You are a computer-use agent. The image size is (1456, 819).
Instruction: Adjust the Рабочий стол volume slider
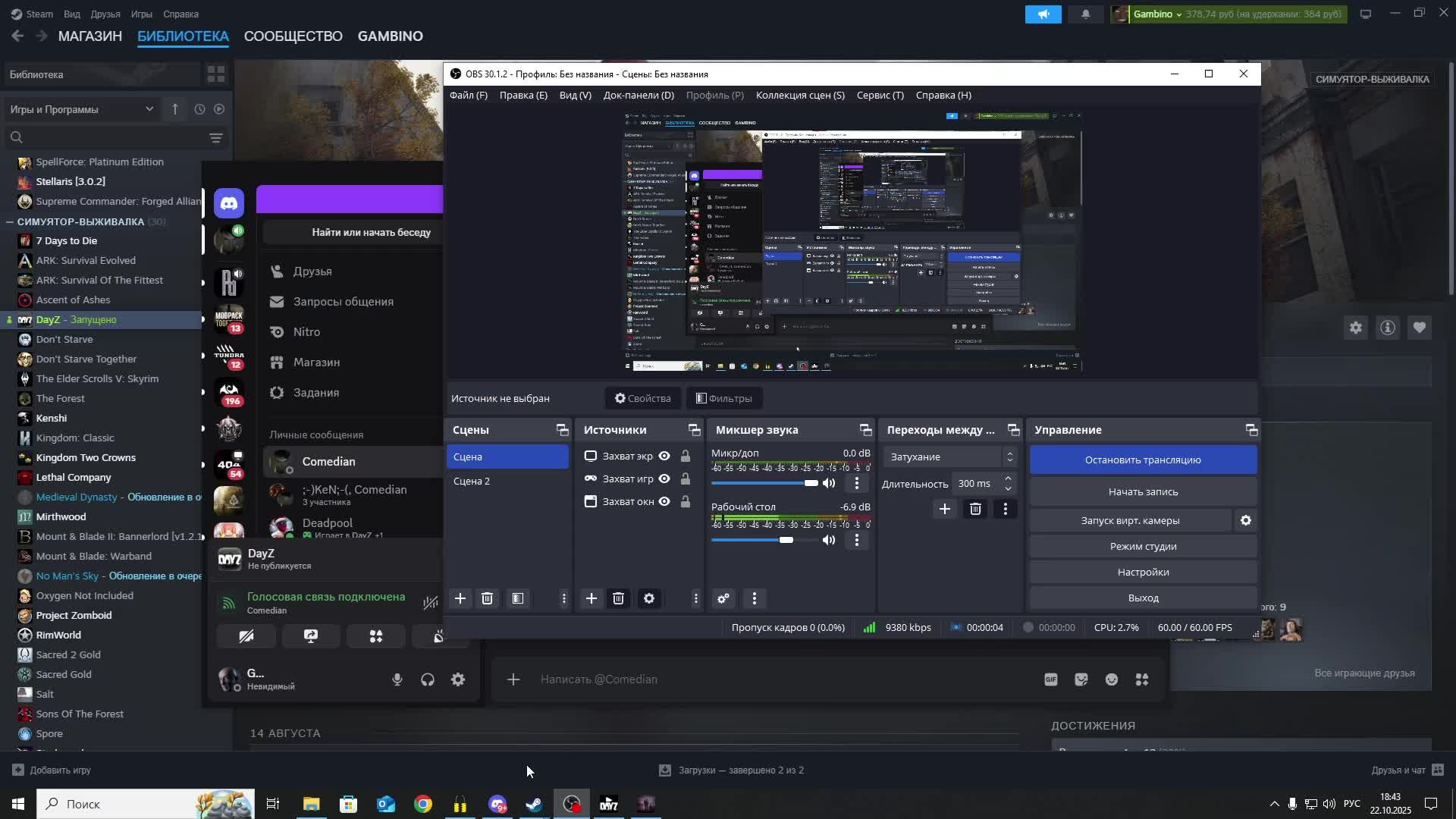point(786,540)
